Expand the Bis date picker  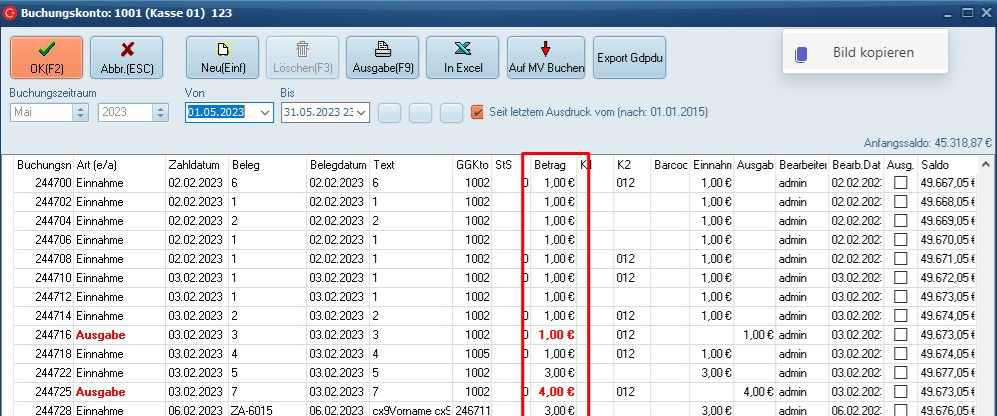[x=361, y=113]
